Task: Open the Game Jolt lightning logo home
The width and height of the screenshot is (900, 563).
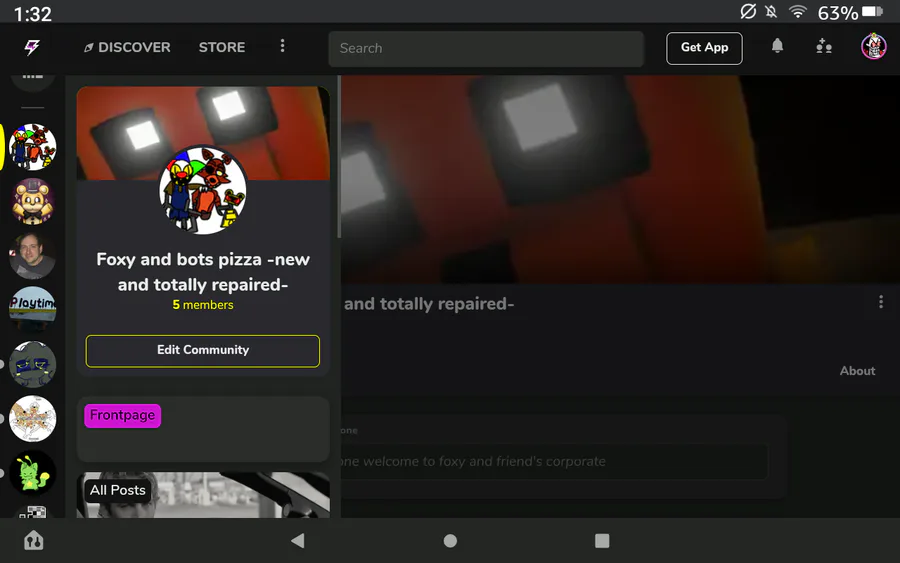Action: click(32, 47)
